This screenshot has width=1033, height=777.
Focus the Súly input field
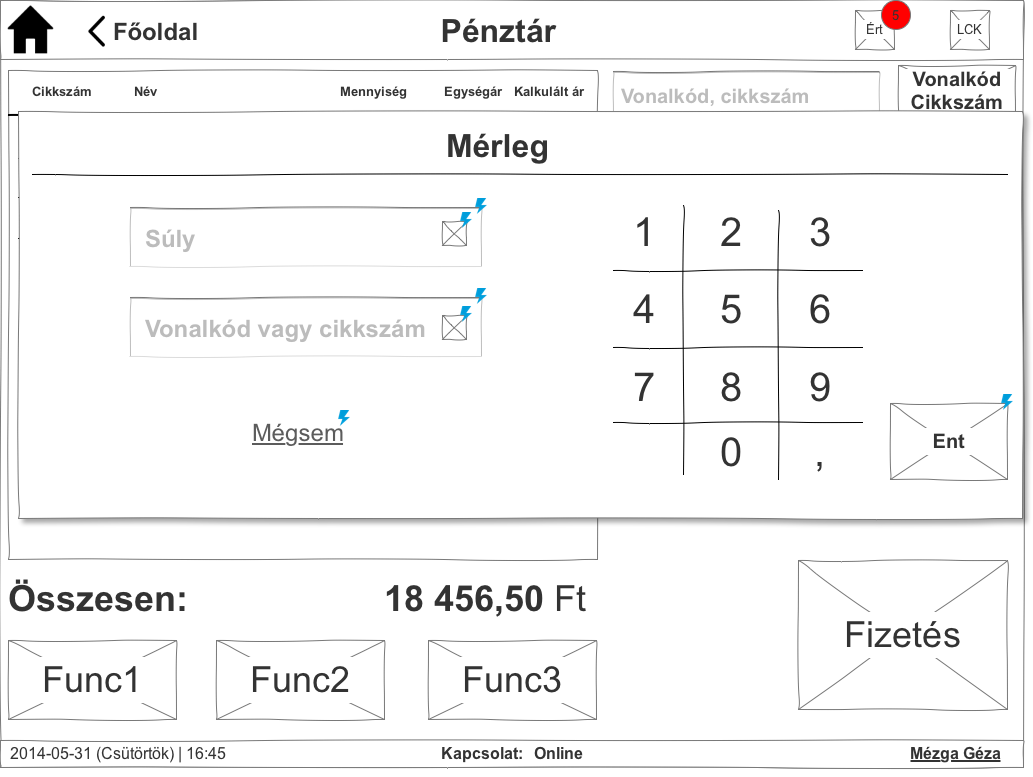click(306, 237)
